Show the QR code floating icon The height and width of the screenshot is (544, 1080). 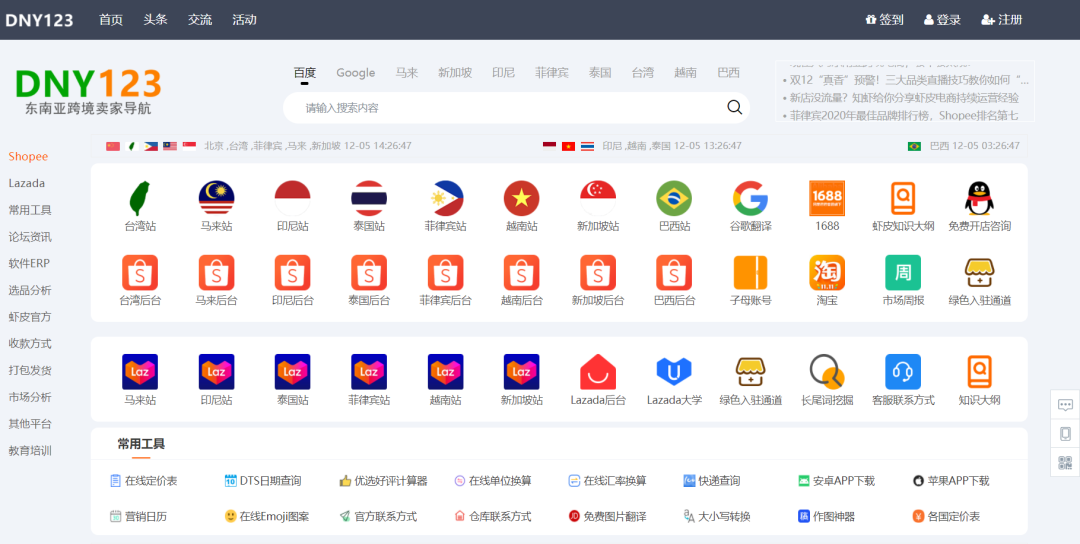[1066, 462]
